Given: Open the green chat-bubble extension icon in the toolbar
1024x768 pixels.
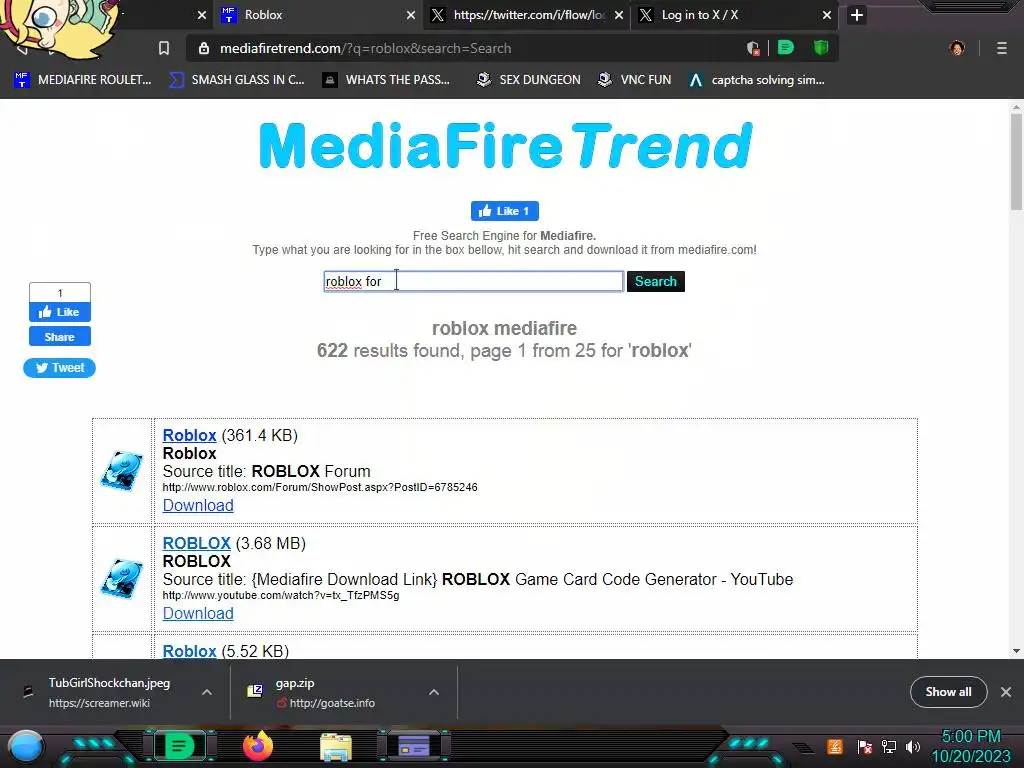Looking at the screenshot, I should 786,48.
